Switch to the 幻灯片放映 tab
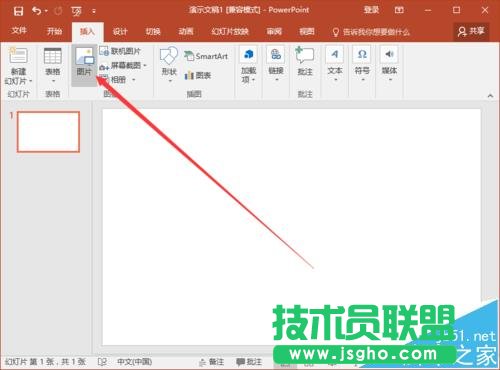 [230, 32]
